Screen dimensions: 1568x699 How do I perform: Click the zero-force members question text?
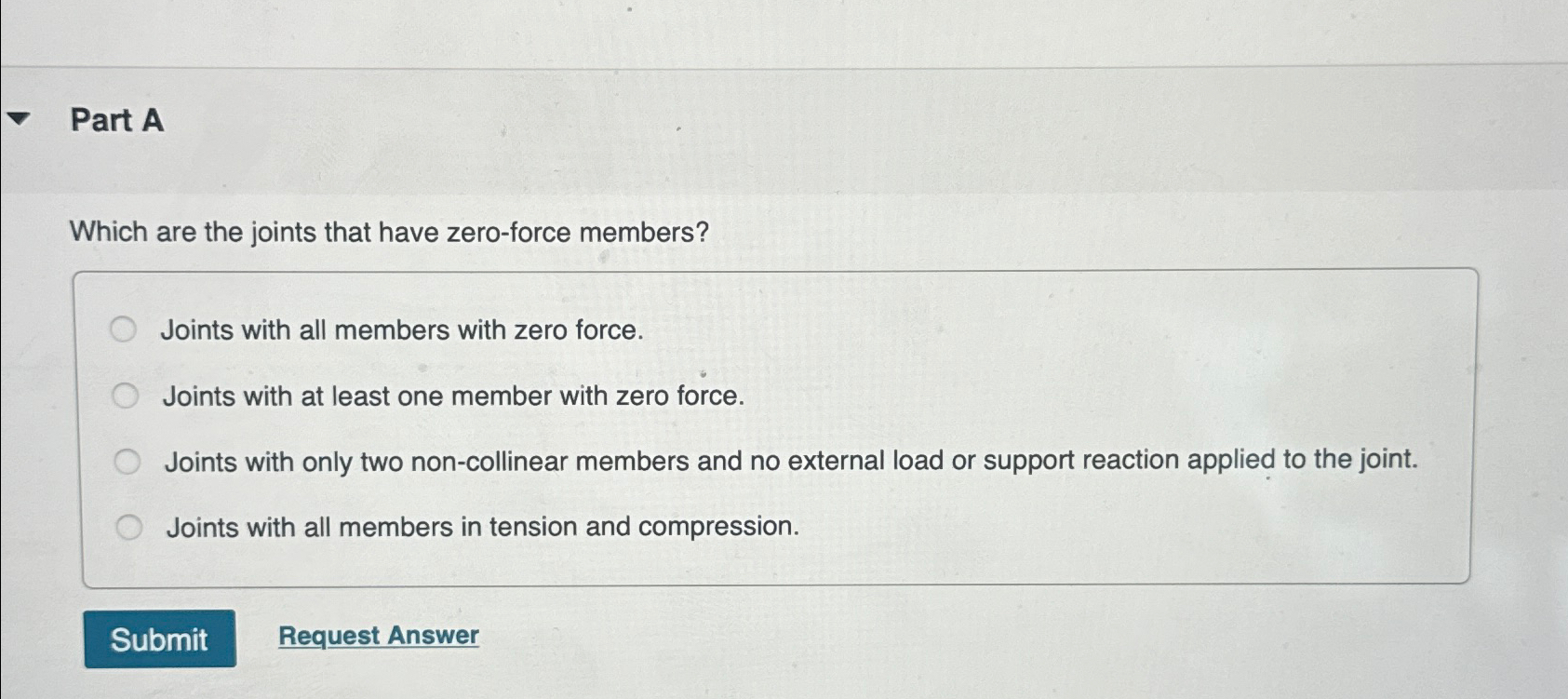point(389,234)
